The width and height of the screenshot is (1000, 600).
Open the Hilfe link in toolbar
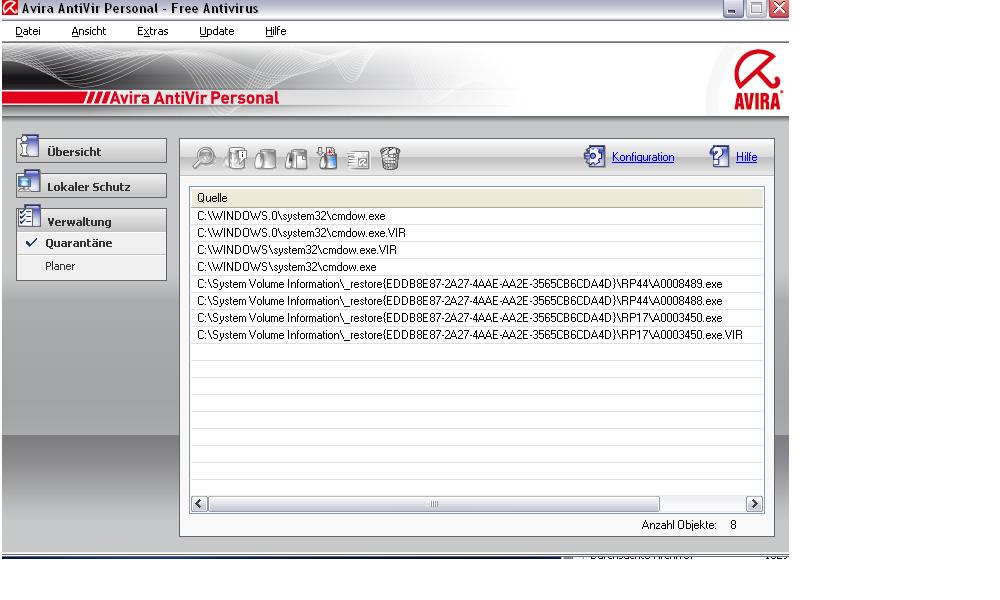[x=746, y=157]
